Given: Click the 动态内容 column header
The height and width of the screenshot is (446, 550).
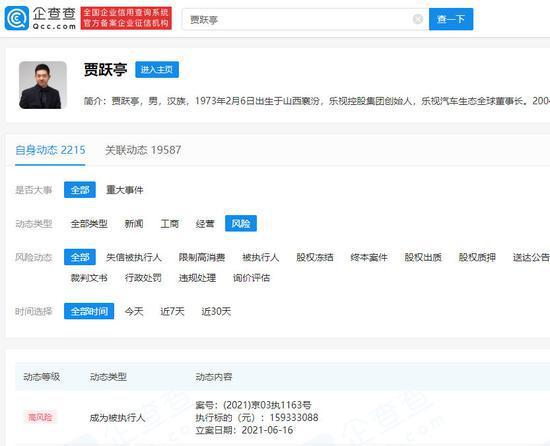Looking at the screenshot, I should (214, 377).
